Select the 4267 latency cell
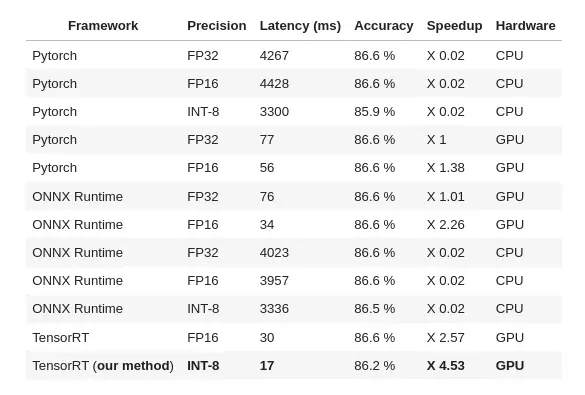Screen dimensions: 585x395 click(x=274, y=56)
